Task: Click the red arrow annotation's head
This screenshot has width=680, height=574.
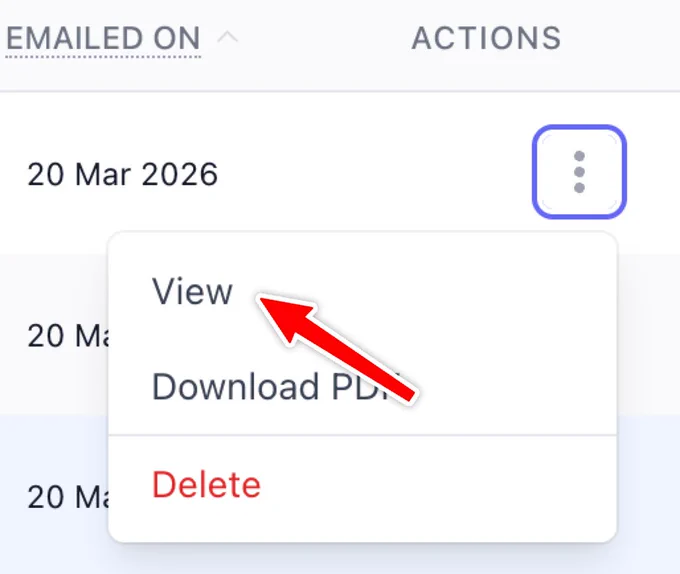Action: coord(284,315)
